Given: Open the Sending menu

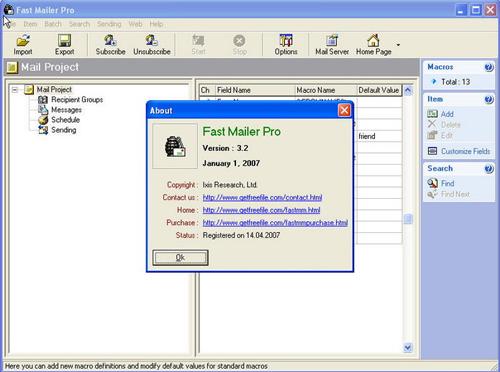Looking at the screenshot, I should (109, 24).
